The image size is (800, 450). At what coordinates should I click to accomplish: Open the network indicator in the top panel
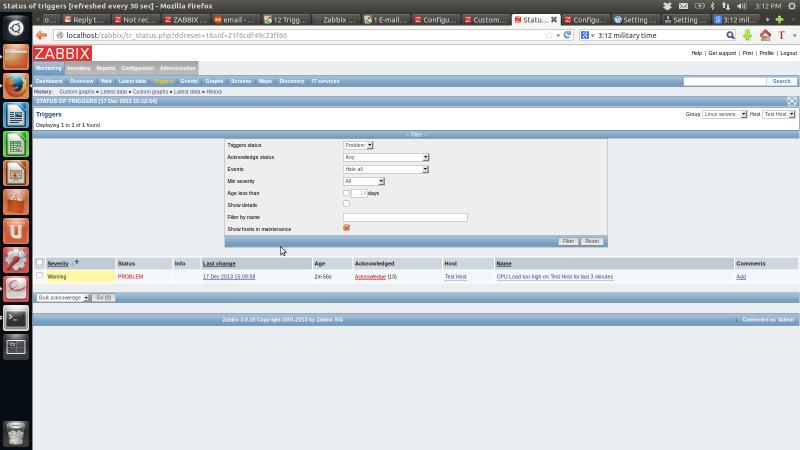726,6
